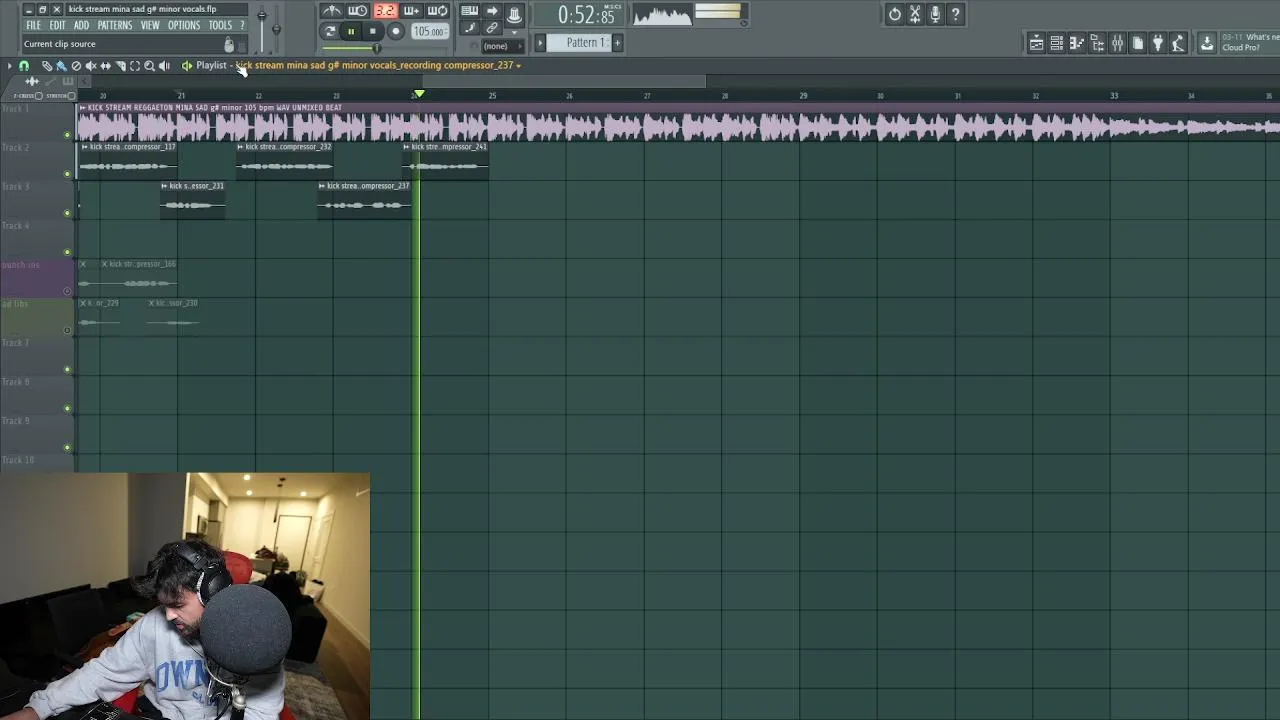Select the playlist delete tool

[76, 66]
